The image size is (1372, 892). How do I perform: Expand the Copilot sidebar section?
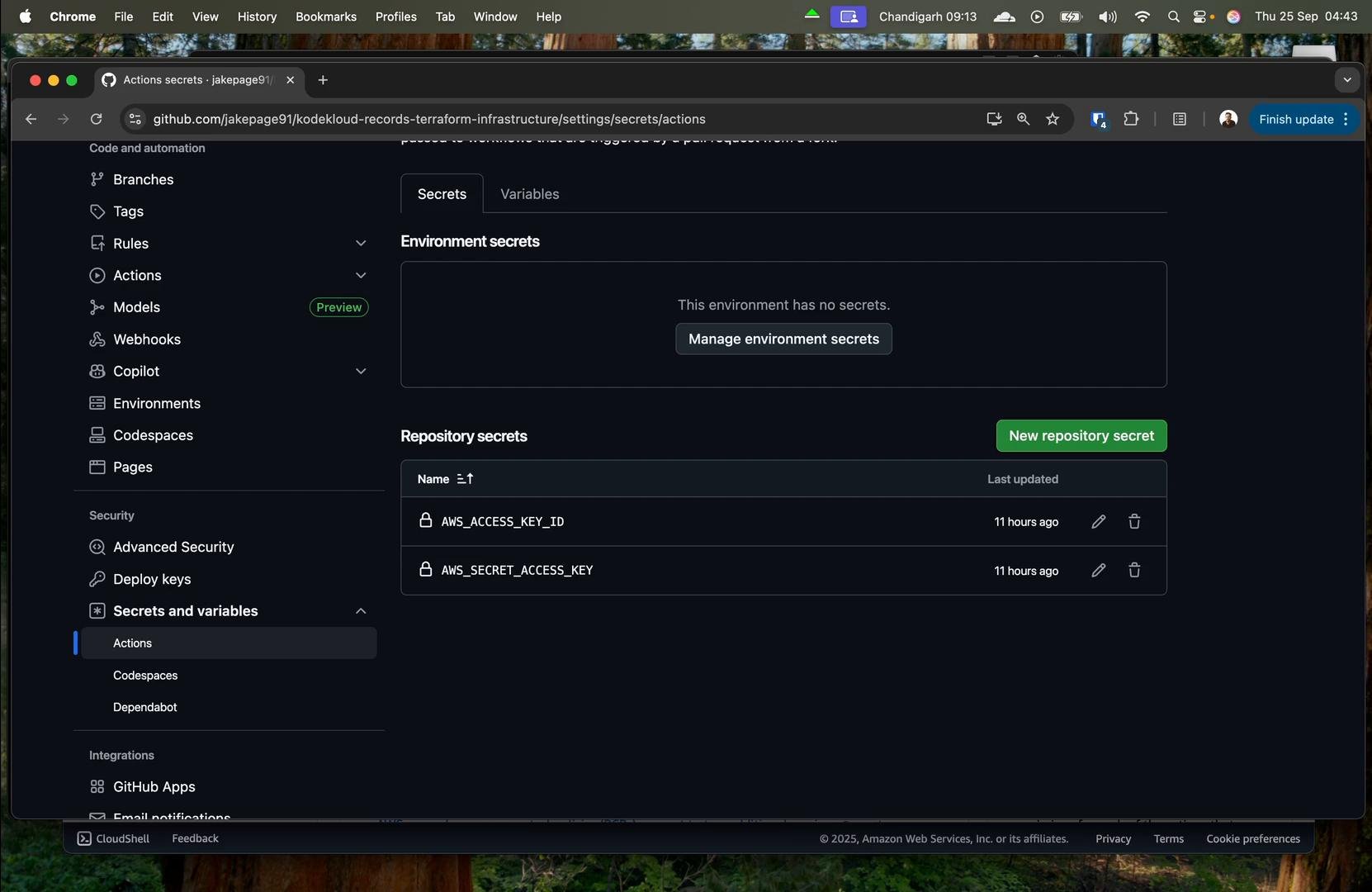tap(361, 372)
